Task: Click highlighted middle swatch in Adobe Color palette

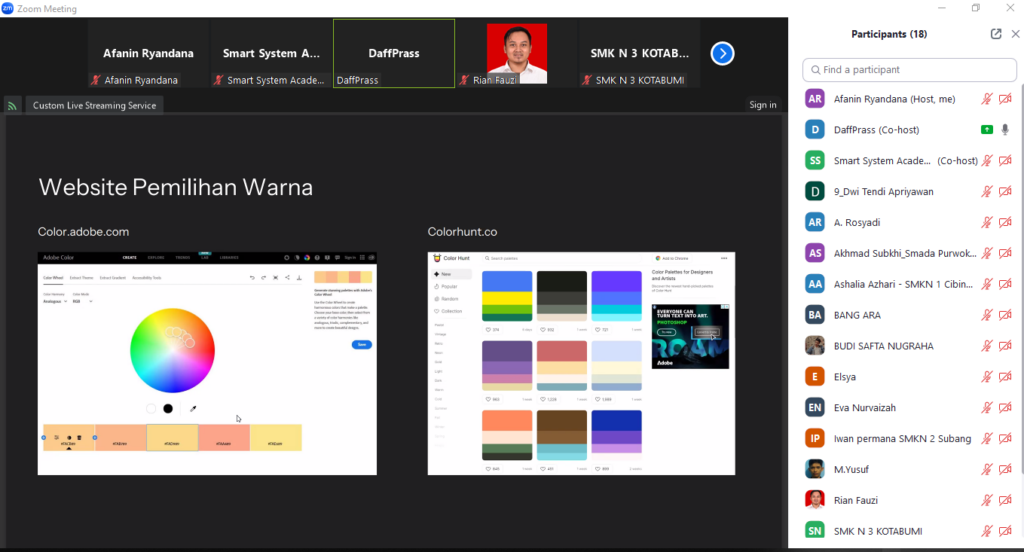Action: coord(172,438)
